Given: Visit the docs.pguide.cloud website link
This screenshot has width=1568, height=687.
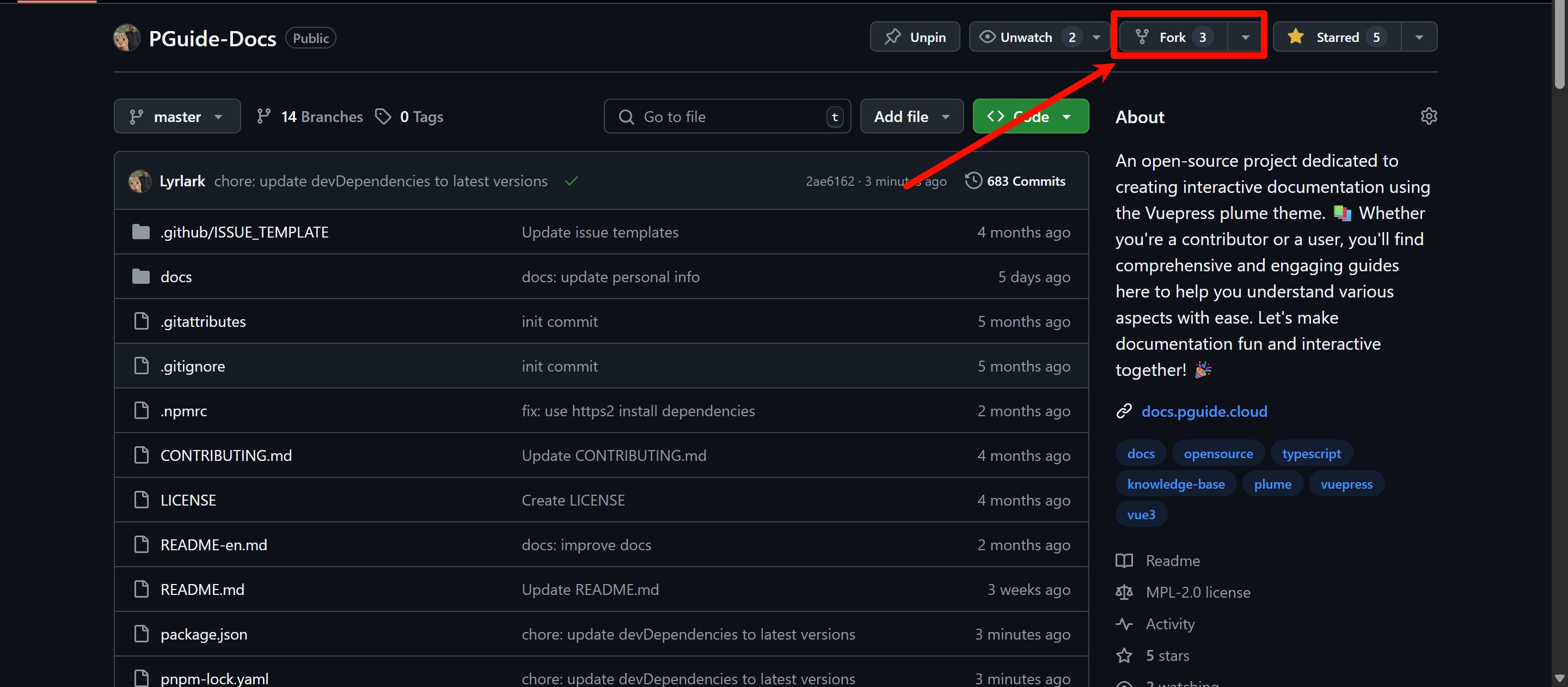Looking at the screenshot, I should click(x=1204, y=411).
